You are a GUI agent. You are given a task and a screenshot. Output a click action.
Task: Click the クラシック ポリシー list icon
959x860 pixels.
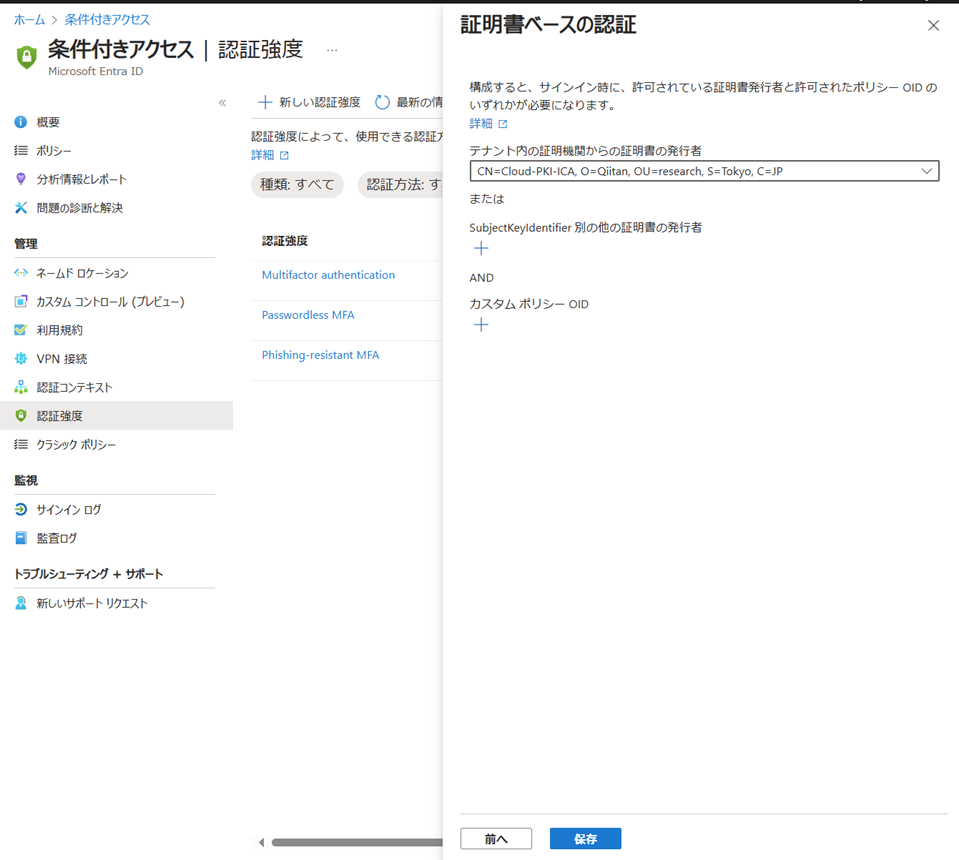[x=21, y=444]
